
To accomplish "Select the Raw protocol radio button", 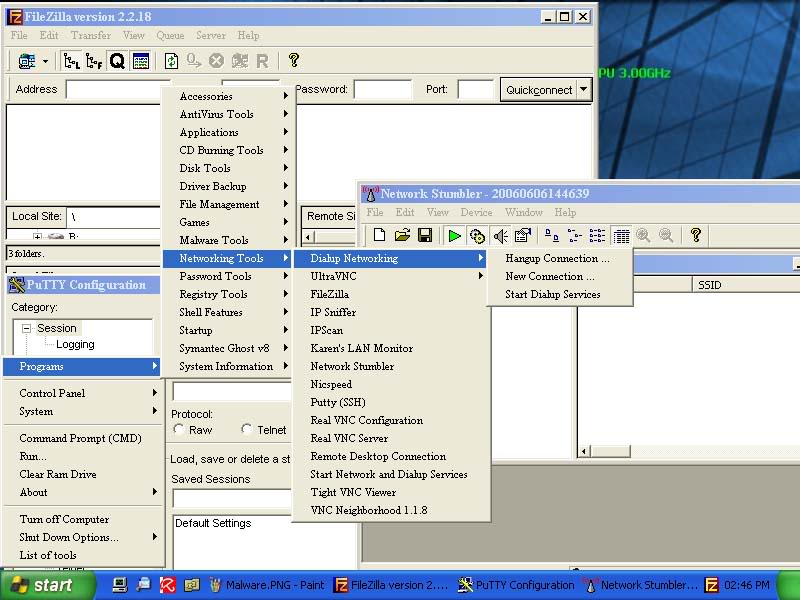I will 179,430.
